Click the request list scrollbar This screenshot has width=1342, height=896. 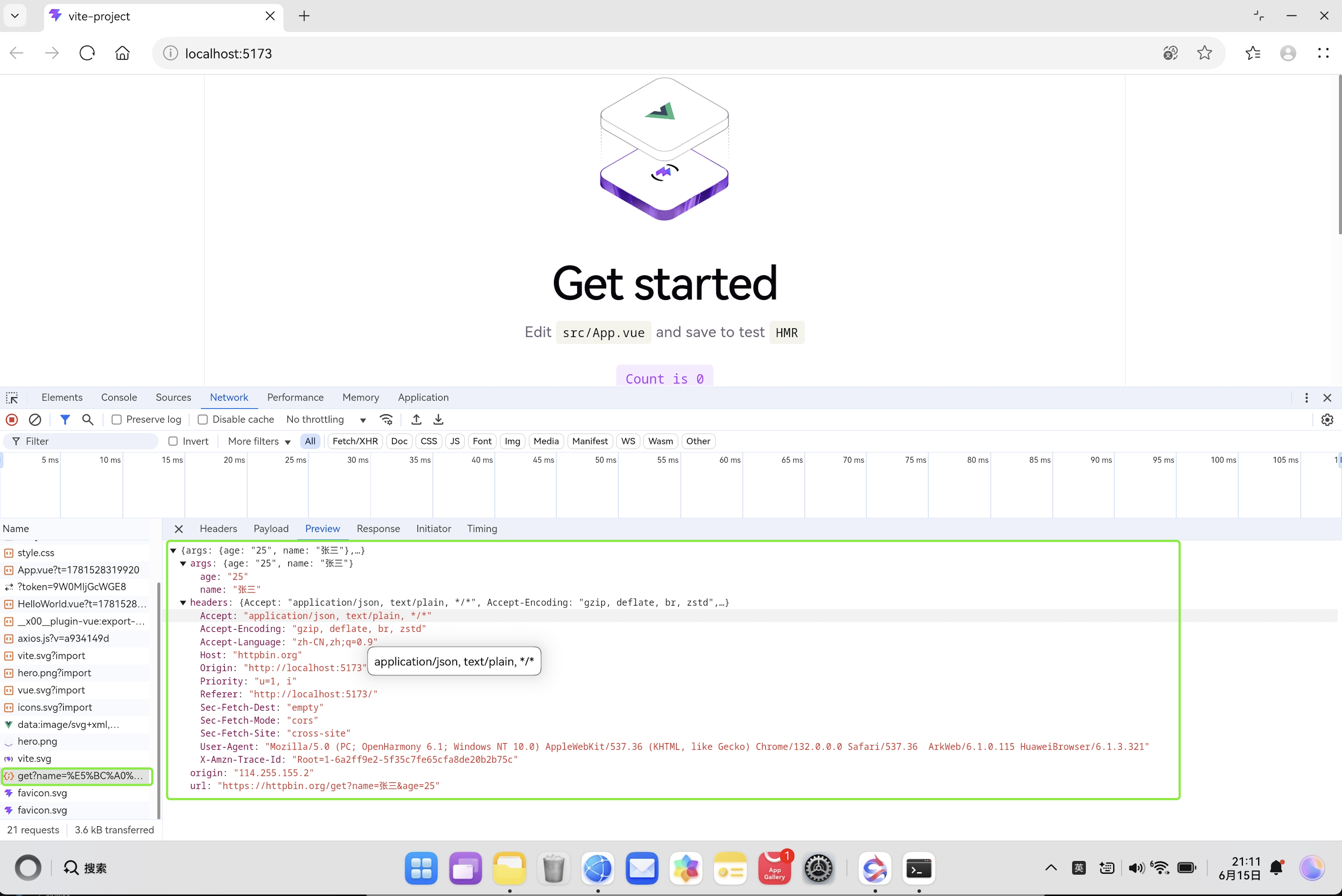[158, 701]
